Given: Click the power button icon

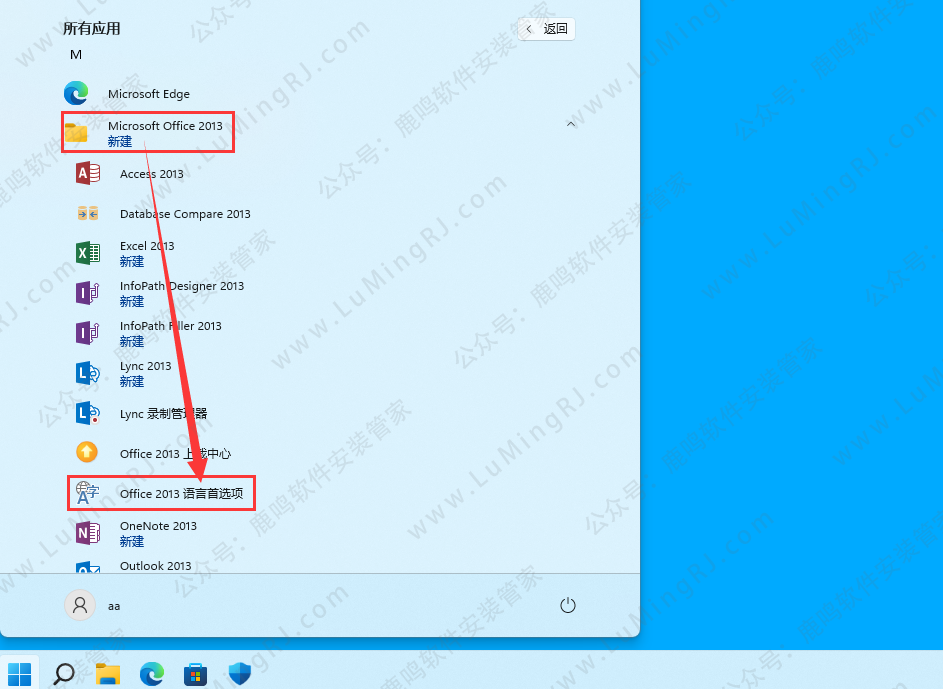Looking at the screenshot, I should (x=568, y=605).
